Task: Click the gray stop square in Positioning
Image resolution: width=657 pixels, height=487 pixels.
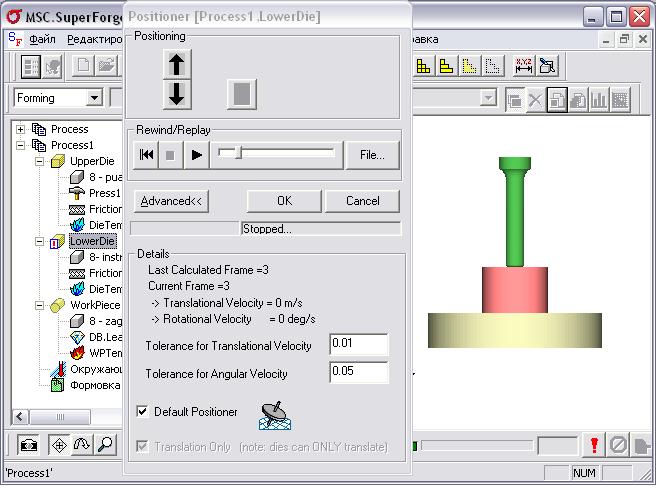Action: (x=242, y=94)
